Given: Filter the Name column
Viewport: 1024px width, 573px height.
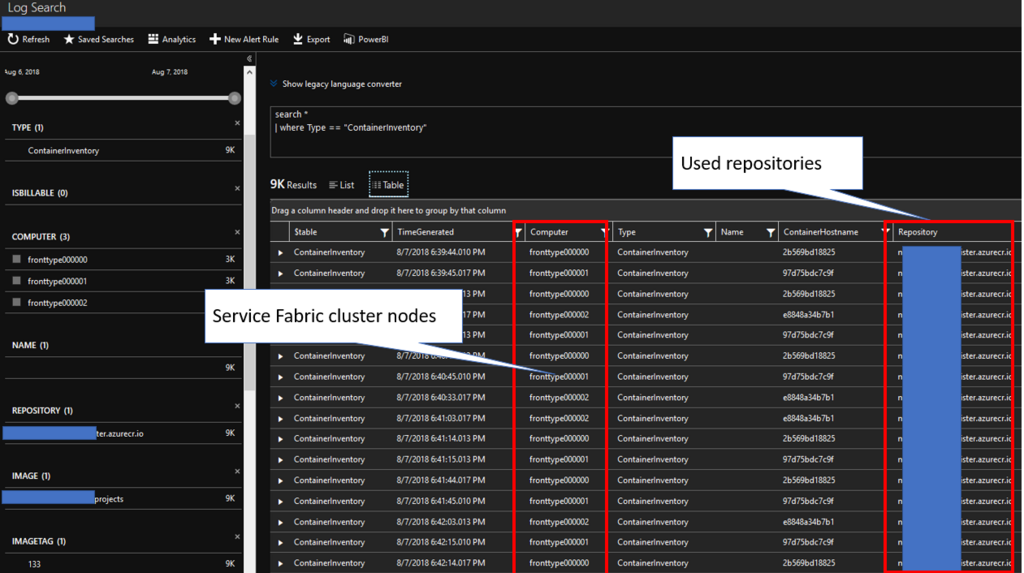Looking at the screenshot, I should pyautogui.click(x=771, y=233).
